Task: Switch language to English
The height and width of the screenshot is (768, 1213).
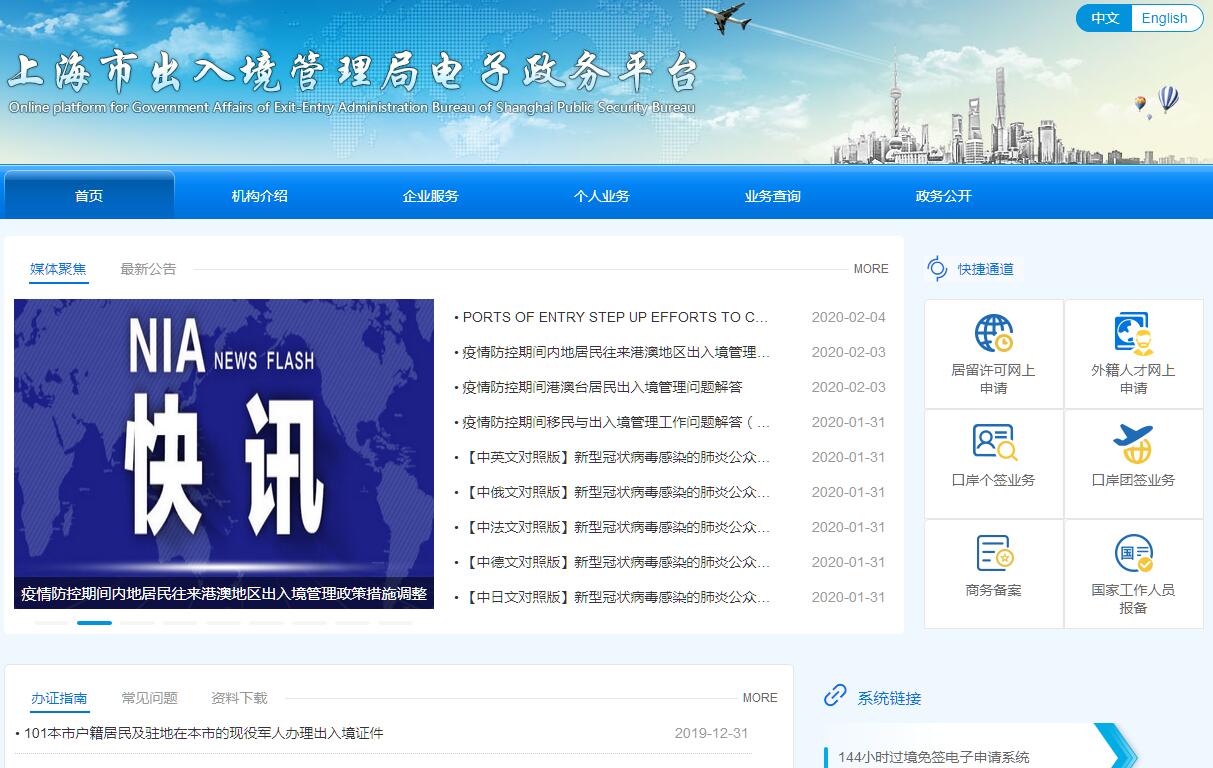Action: click(x=1164, y=18)
